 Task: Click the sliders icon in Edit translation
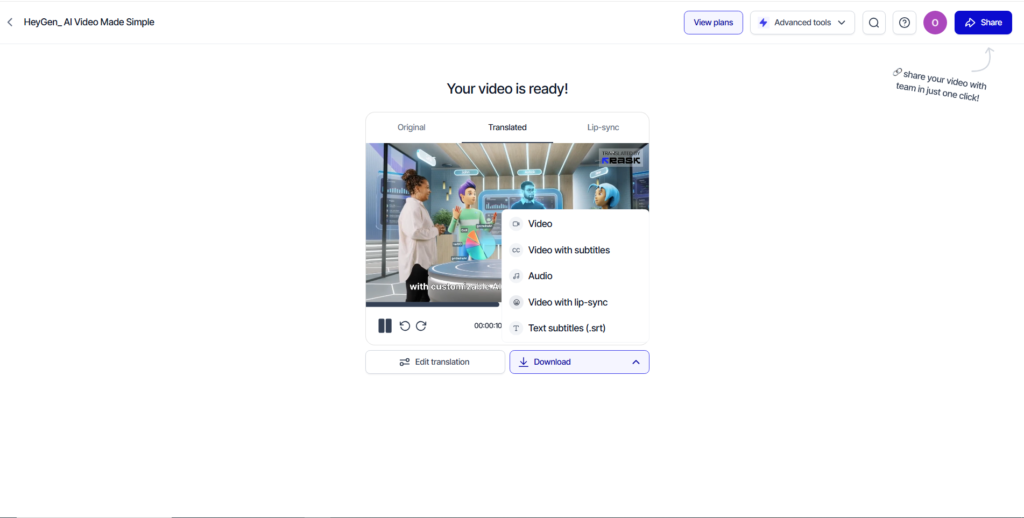[405, 362]
